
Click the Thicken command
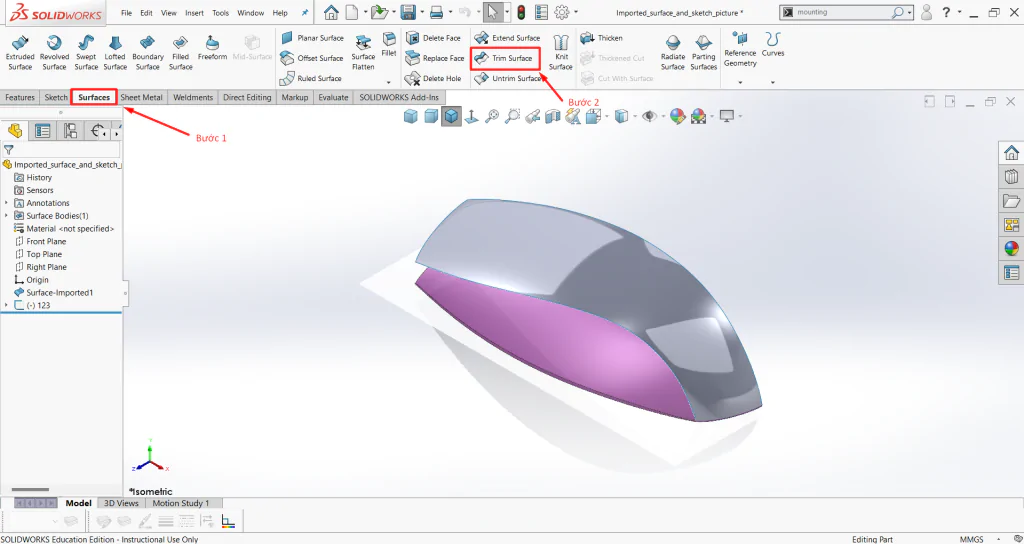(601, 38)
